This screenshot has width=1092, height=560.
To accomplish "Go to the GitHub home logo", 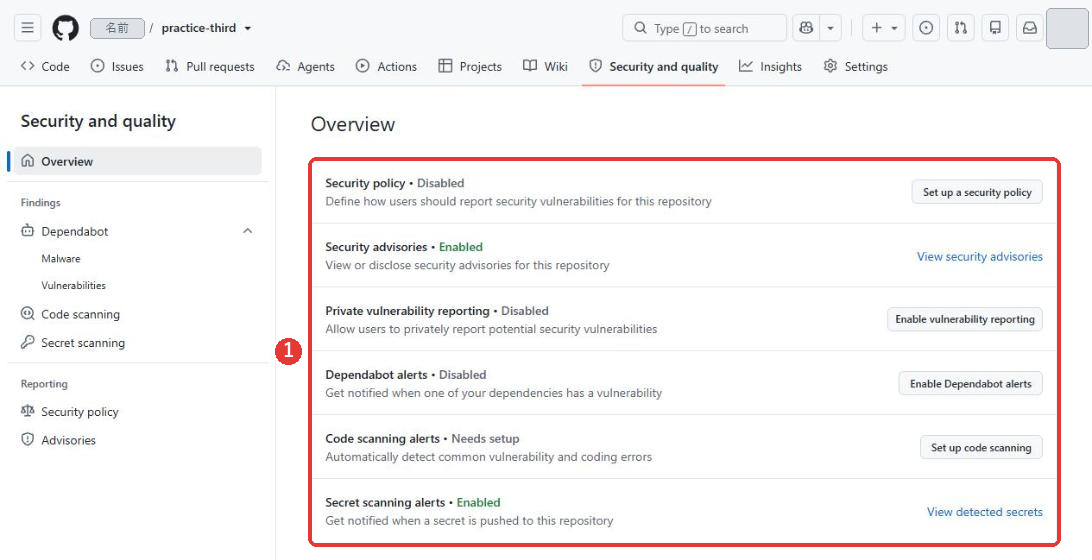I will [65, 28].
